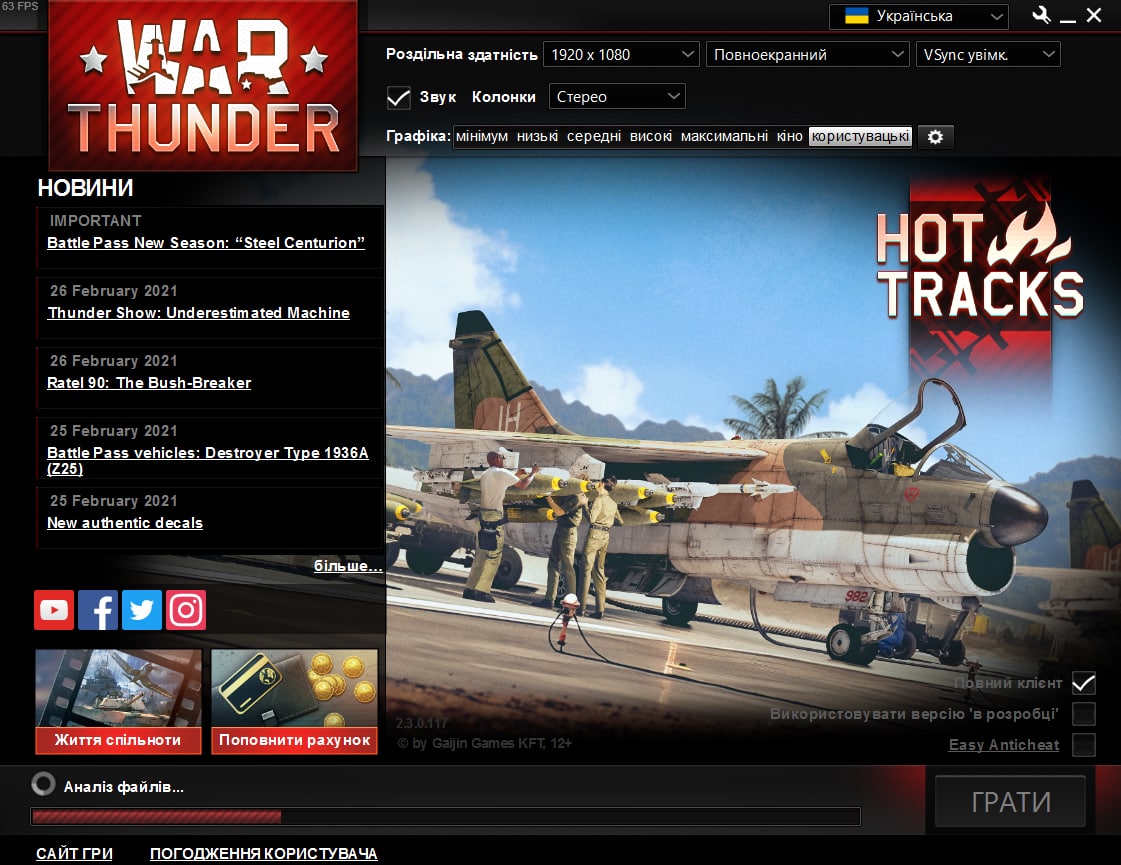The image size is (1121, 865).
Task: Select максимальні graphics preset
Action: [x=724, y=137]
